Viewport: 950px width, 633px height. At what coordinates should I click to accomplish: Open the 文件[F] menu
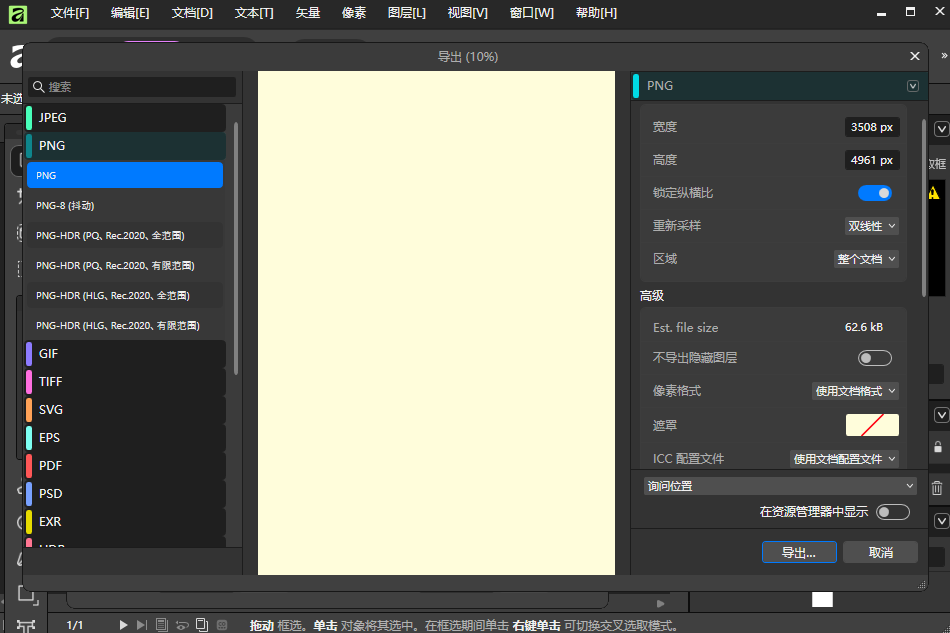tap(70, 13)
